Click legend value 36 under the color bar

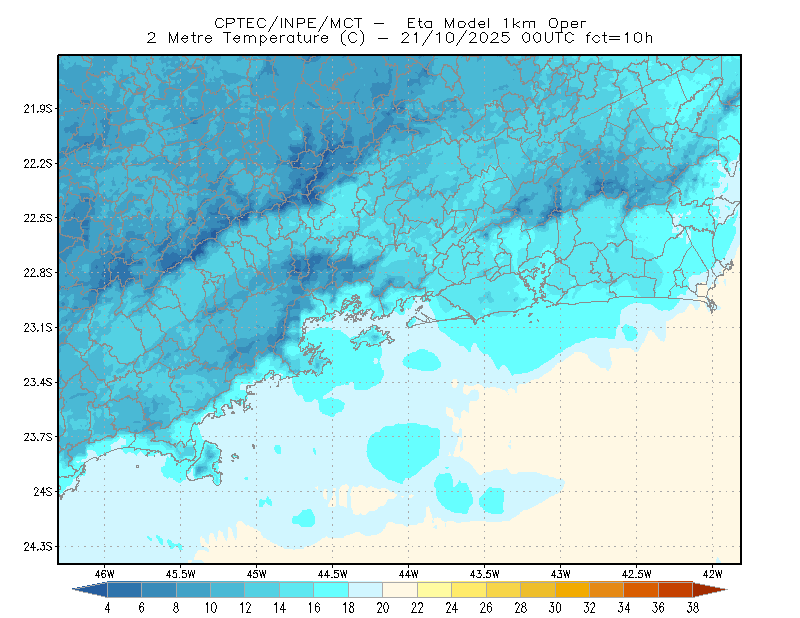658,608
